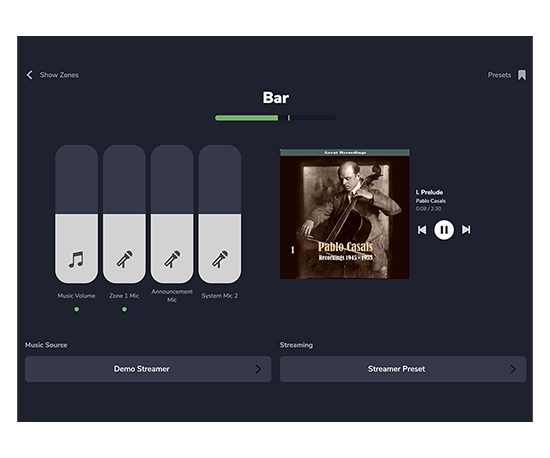Click the 0:08 / 2:30 time display
This screenshot has height=458, width=550.
click(x=429, y=209)
